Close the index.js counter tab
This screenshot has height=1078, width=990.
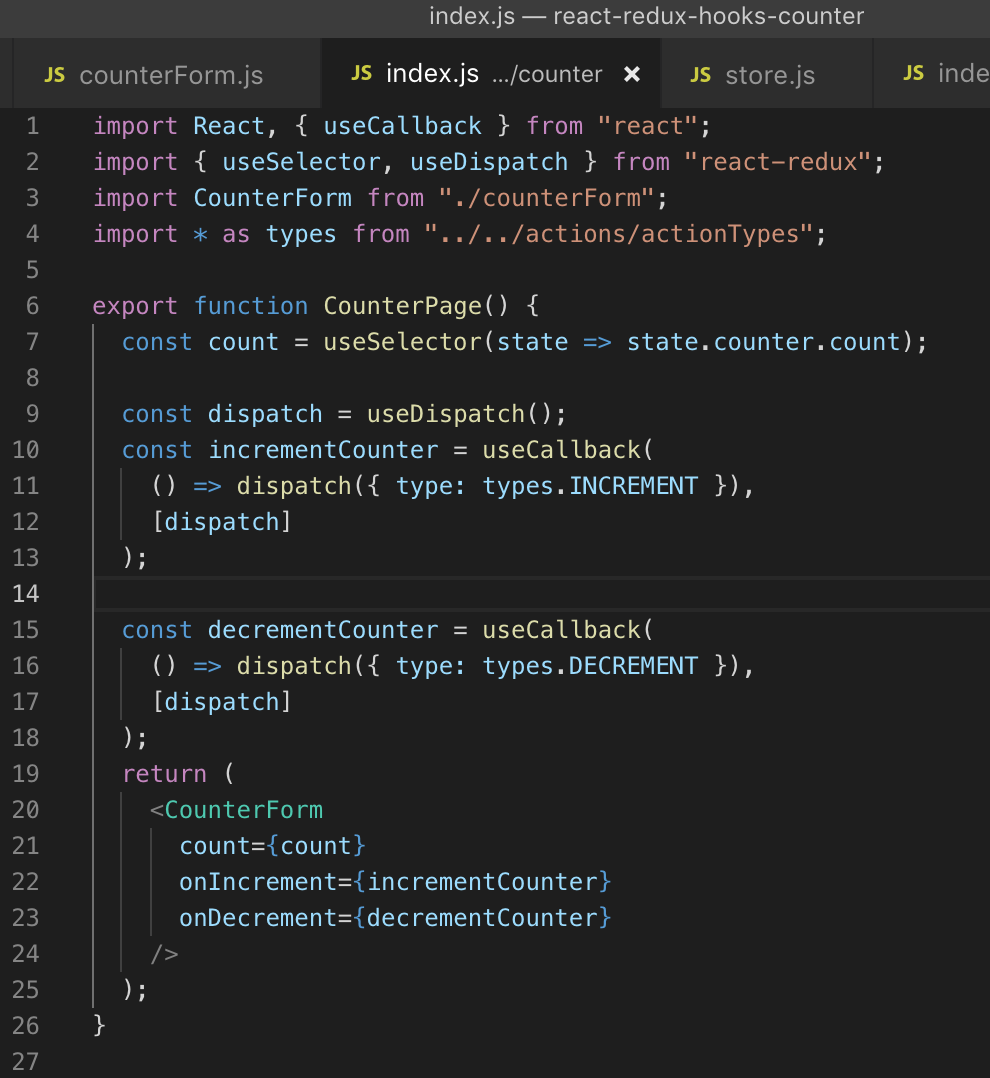click(632, 74)
